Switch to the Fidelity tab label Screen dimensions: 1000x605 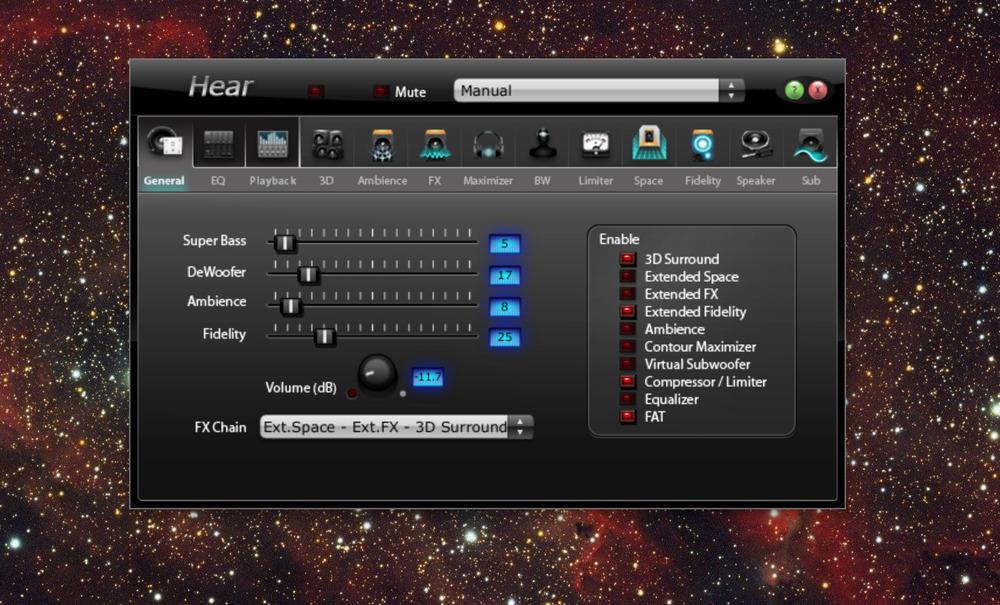tap(703, 180)
